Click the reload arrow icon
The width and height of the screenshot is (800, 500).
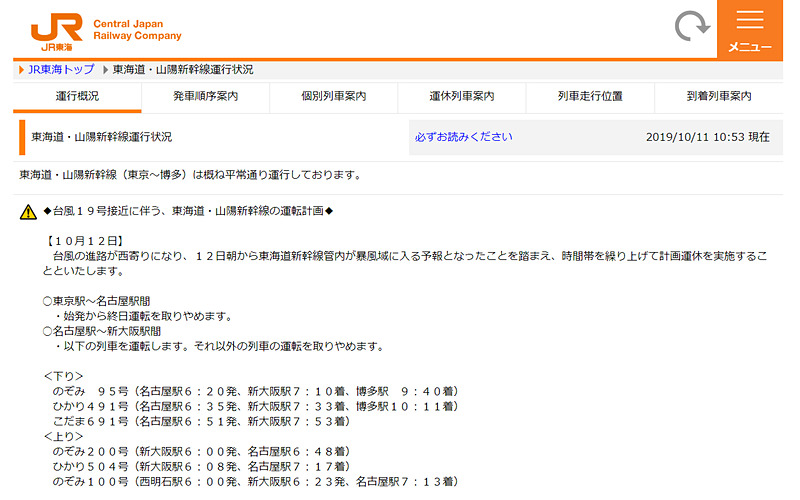(692, 26)
